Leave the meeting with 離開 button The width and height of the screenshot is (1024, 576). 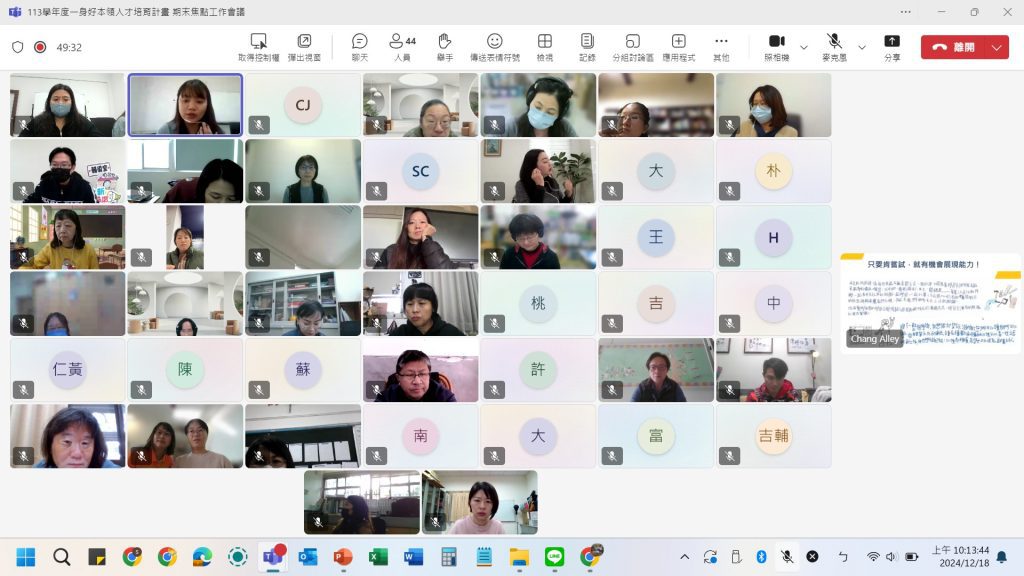(953, 47)
